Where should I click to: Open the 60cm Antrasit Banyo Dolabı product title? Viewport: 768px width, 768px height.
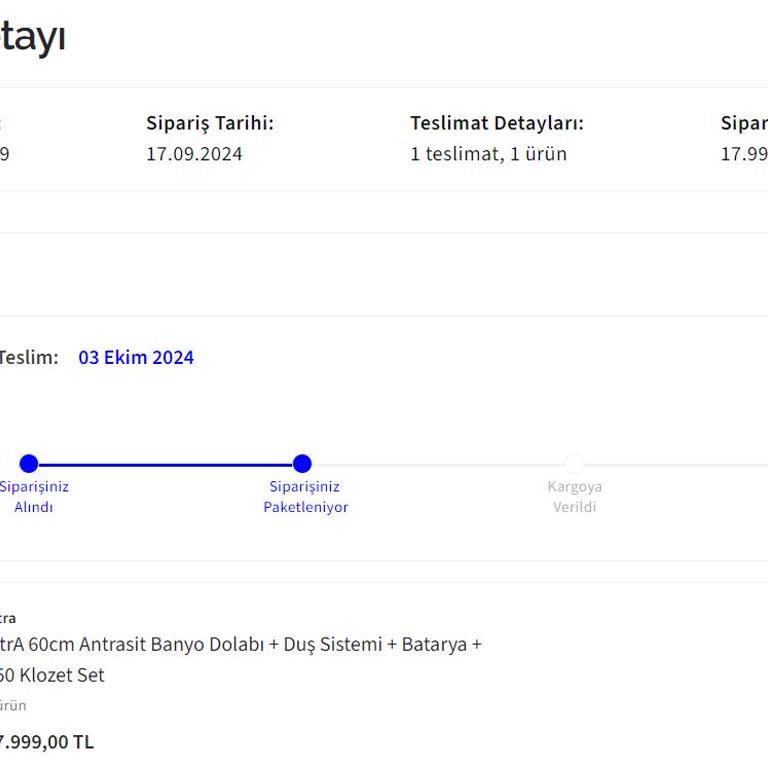[240, 644]
